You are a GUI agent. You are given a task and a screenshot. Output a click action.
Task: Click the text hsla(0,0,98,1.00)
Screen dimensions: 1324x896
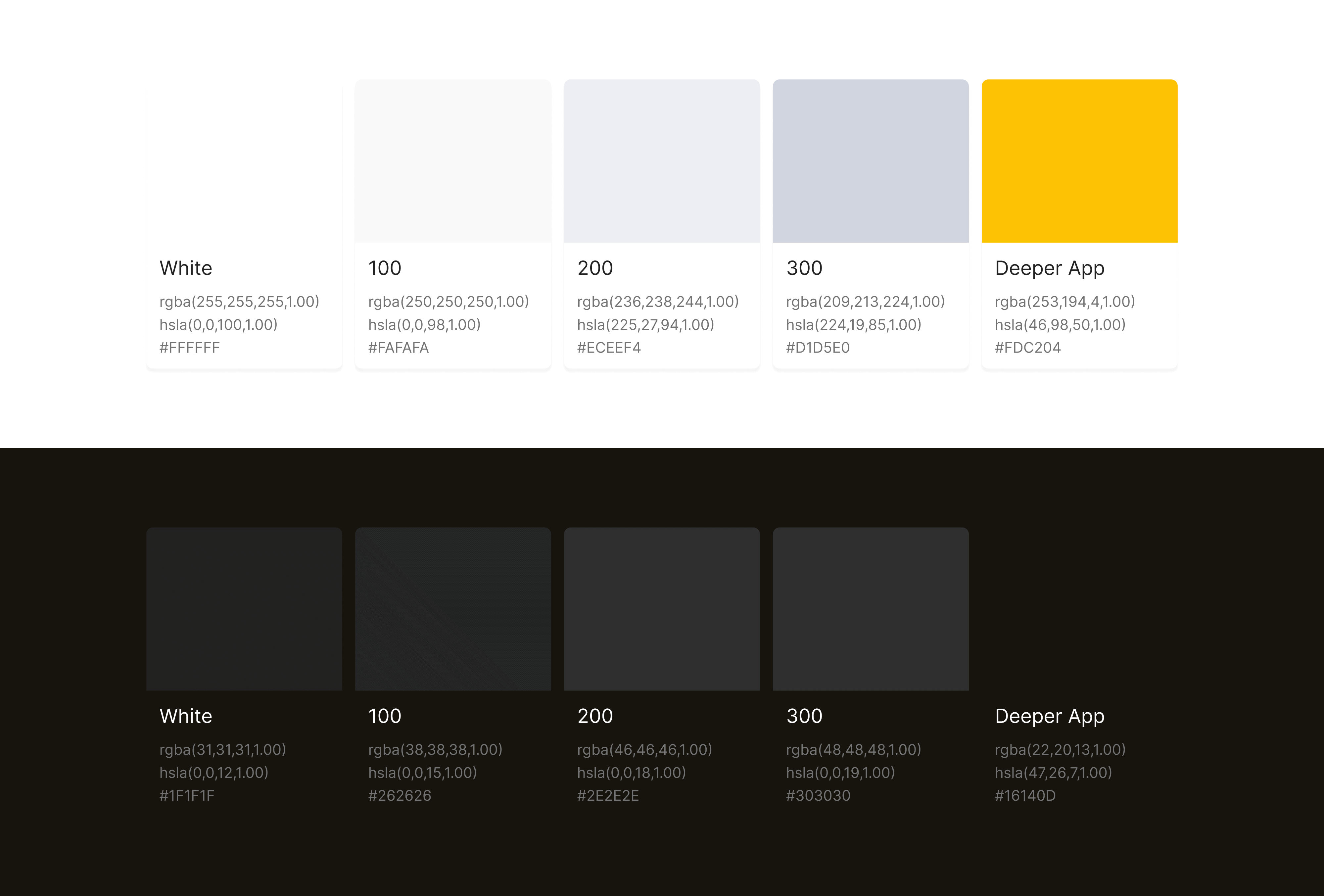424,325
